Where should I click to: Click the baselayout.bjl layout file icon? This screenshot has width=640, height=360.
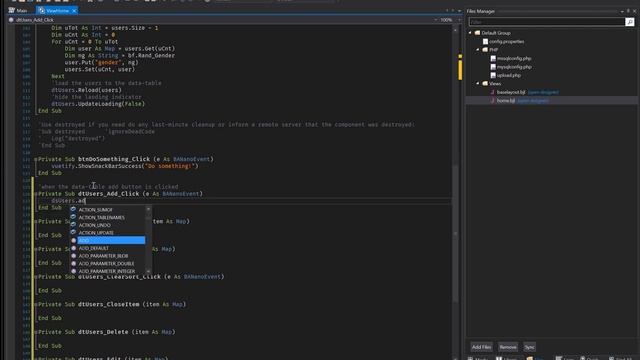pyautogui.click(x=493, y=92)
